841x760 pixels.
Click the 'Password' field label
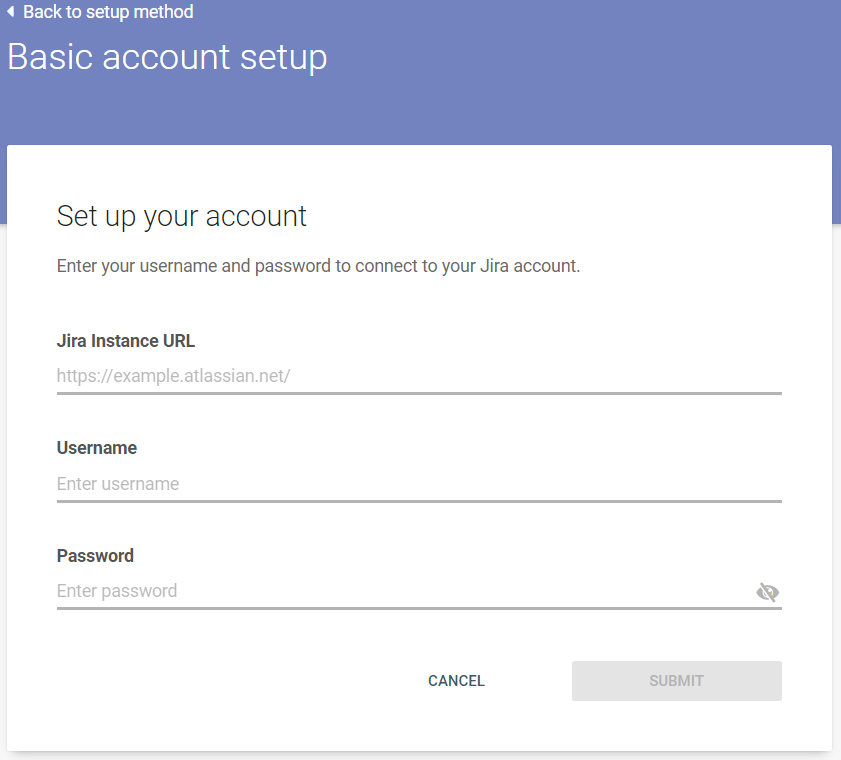coord(95,555)
